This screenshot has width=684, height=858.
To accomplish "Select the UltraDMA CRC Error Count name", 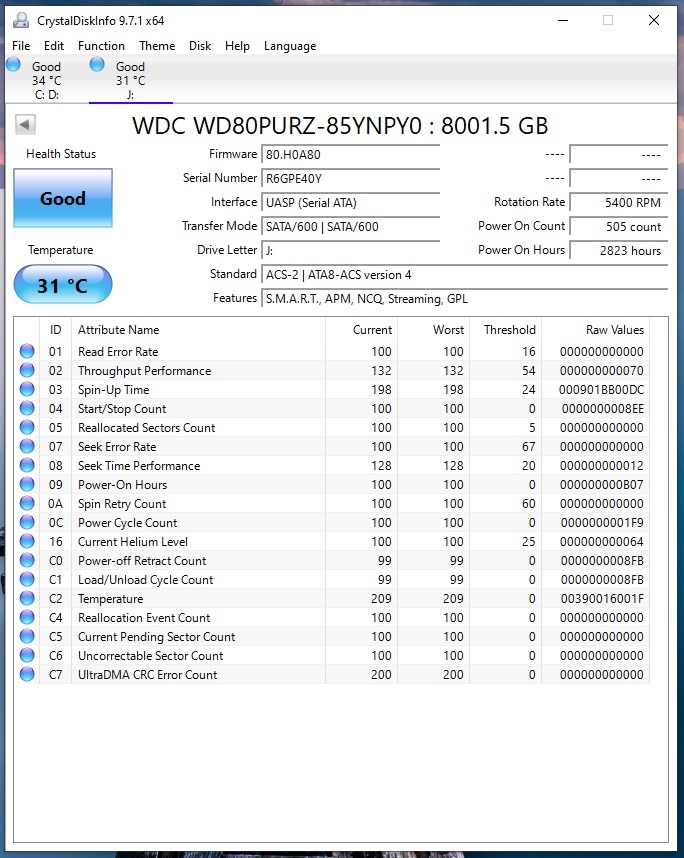I will 148,675.
